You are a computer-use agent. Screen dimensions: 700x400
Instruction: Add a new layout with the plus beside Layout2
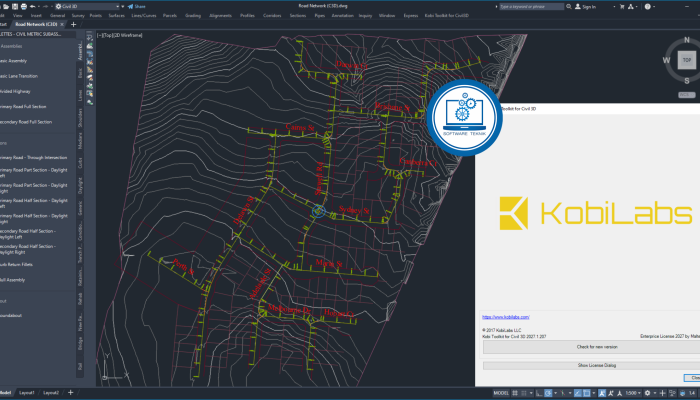[70, 392]
